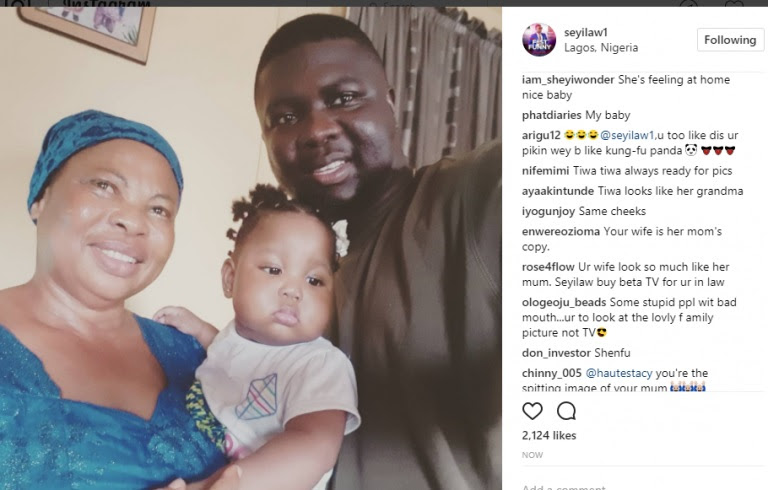Open arigu12 commenter profile
The width and height of the screenshot is (768, 490).
[x=541, y=136]
